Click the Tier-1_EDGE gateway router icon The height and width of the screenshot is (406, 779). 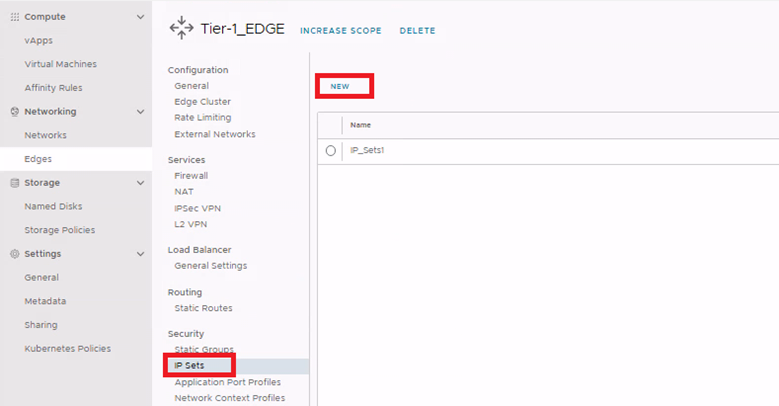(x=181, y=29)
